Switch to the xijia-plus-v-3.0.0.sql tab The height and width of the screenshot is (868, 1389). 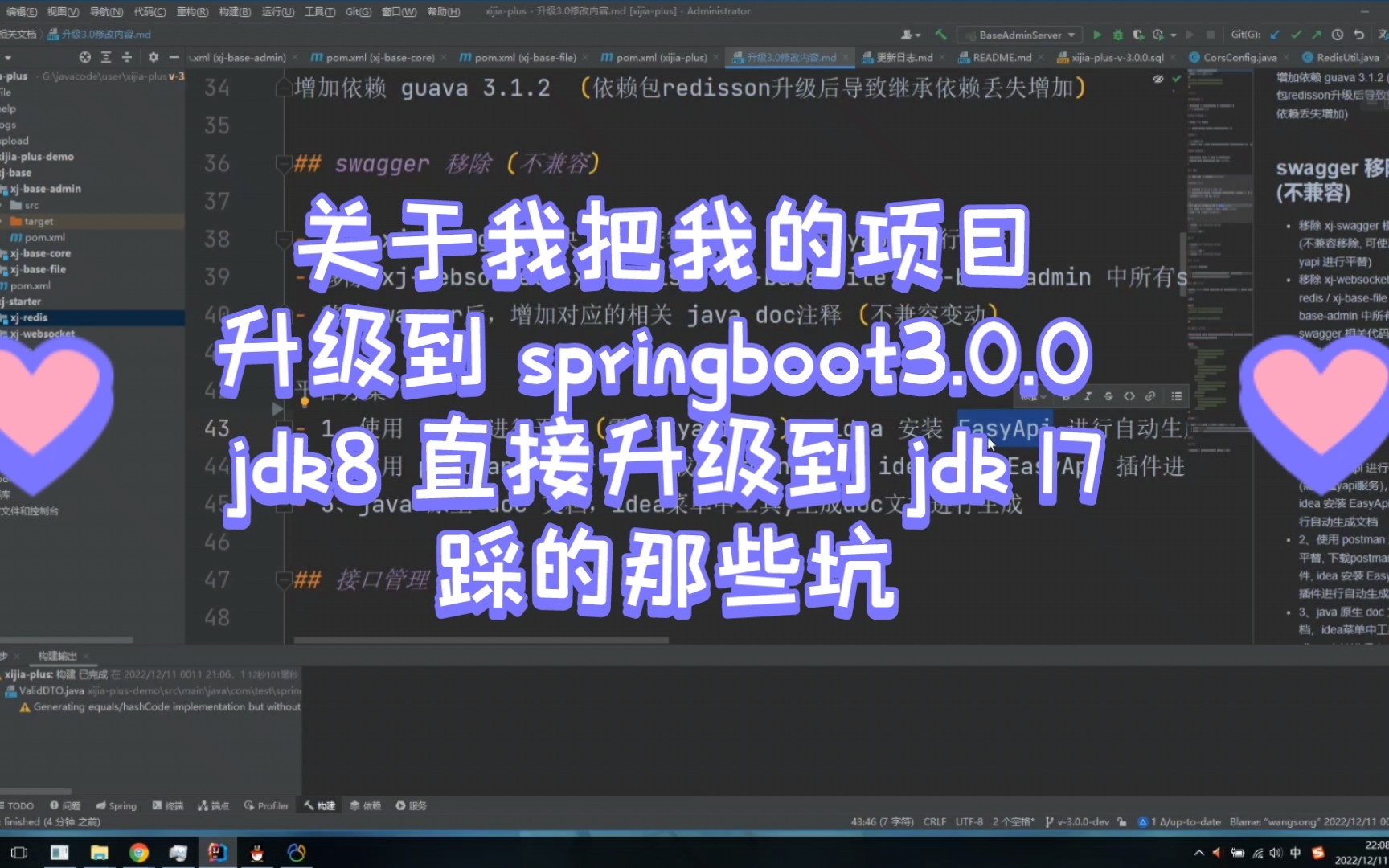[x=1117, y=57]
